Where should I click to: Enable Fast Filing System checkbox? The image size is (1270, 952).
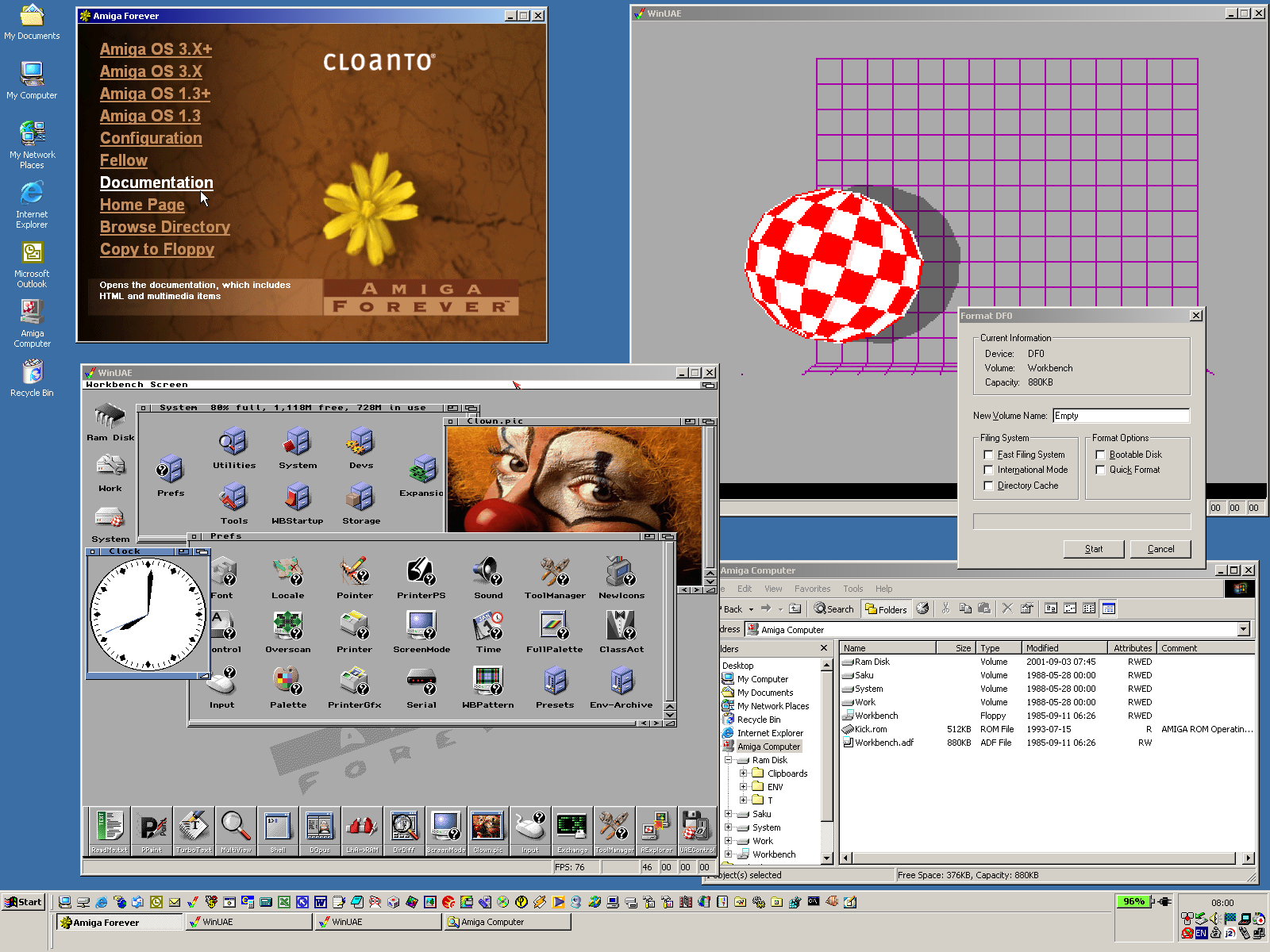pyautogui.click(x=988, y=455)
